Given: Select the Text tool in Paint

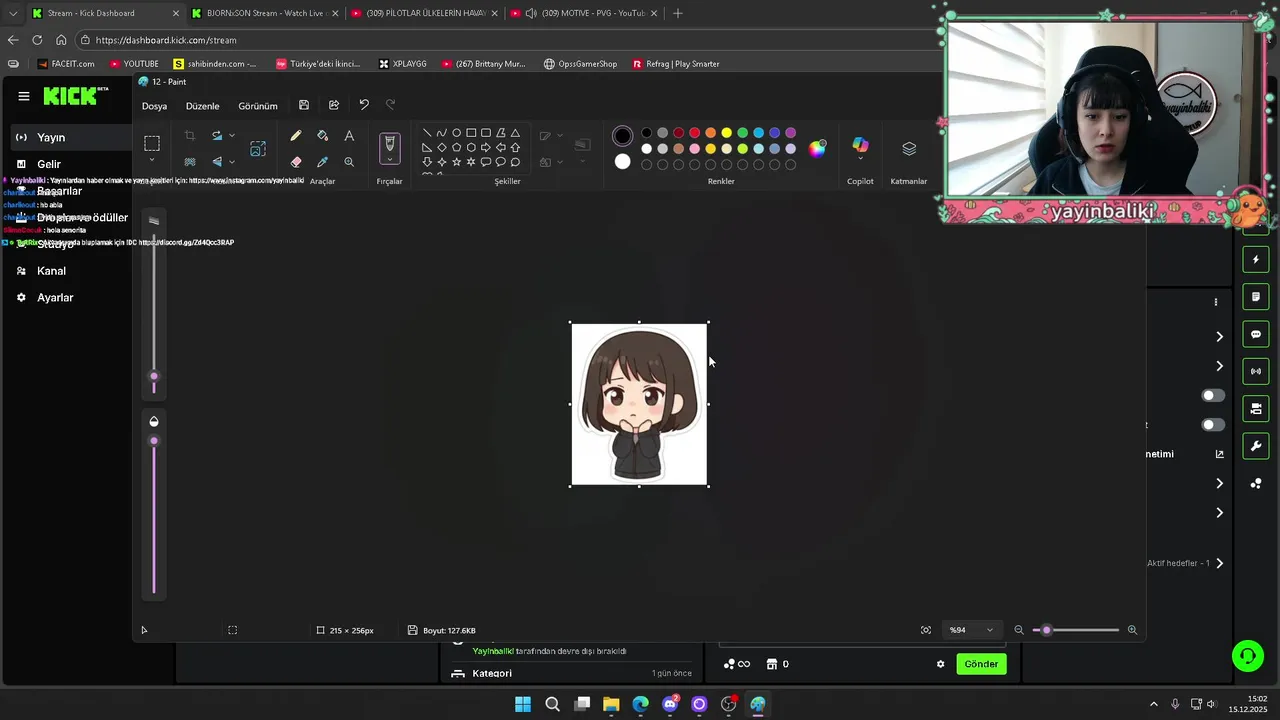Looking at the screenshot, I should coord(349,136).
